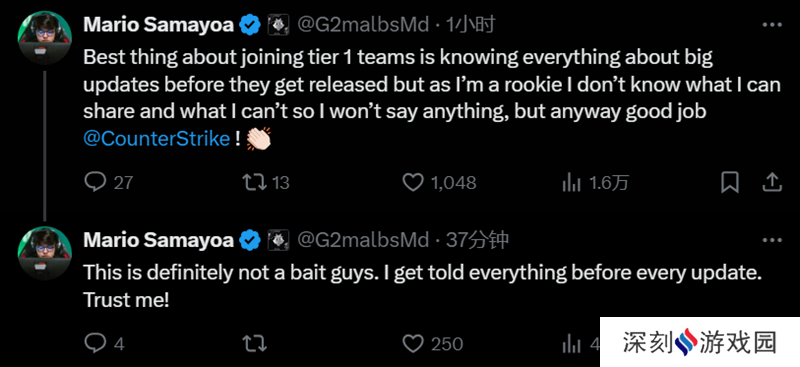Reply to the 'not a bait' tweet
Image resolution: width=800 pixels, height=367 pixels.
coord(95,344)
